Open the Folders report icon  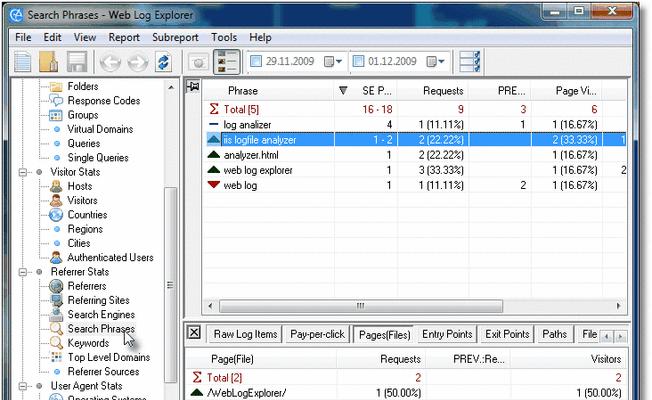coord(56,86)
